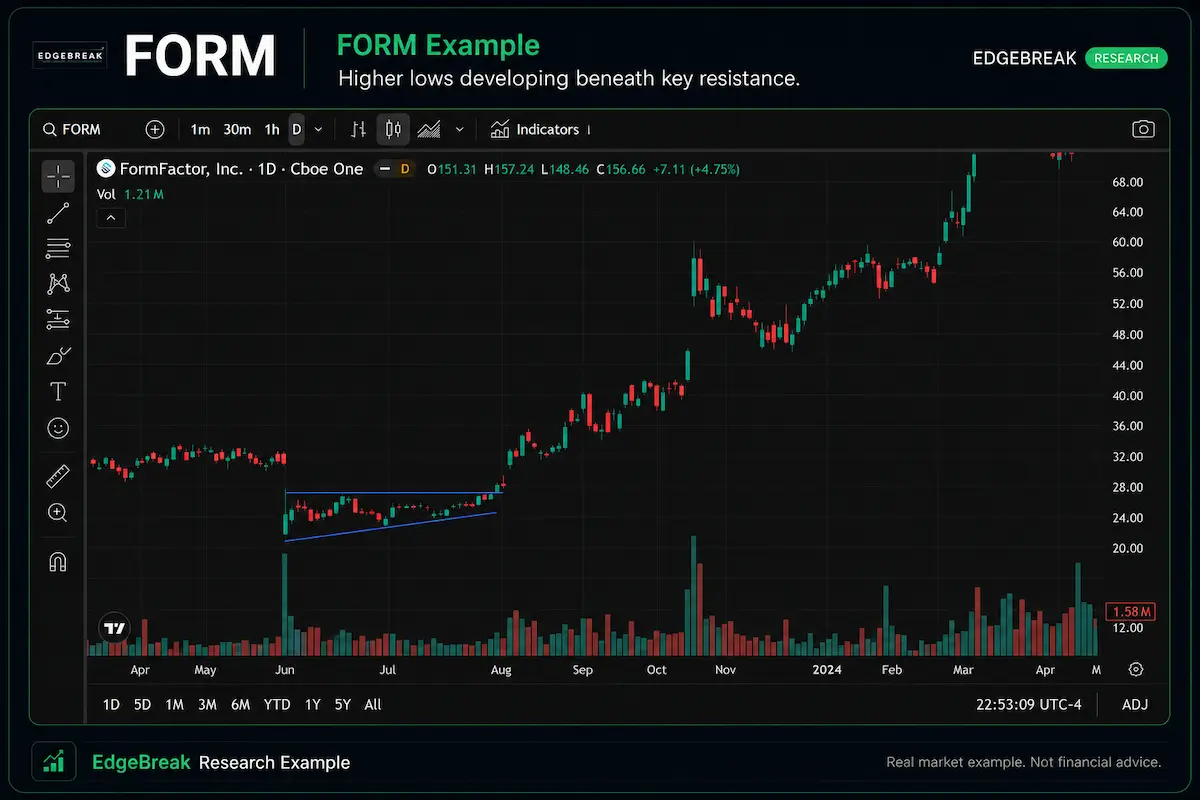Toggle the magnet snap mode
The image size is (1200, 800).
coord(58,562)
